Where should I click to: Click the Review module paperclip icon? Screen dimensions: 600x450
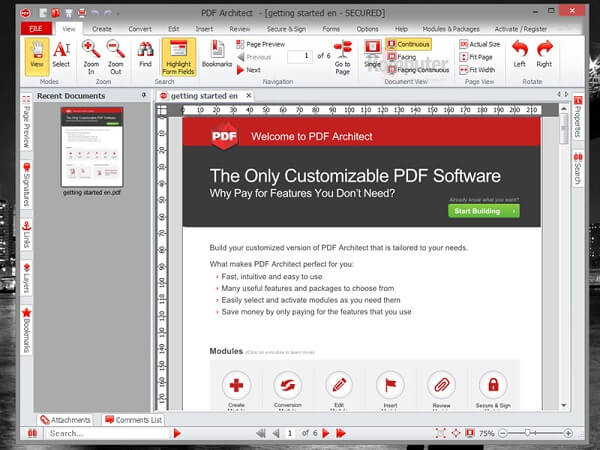pyautogui.click(x=442, y=385)
